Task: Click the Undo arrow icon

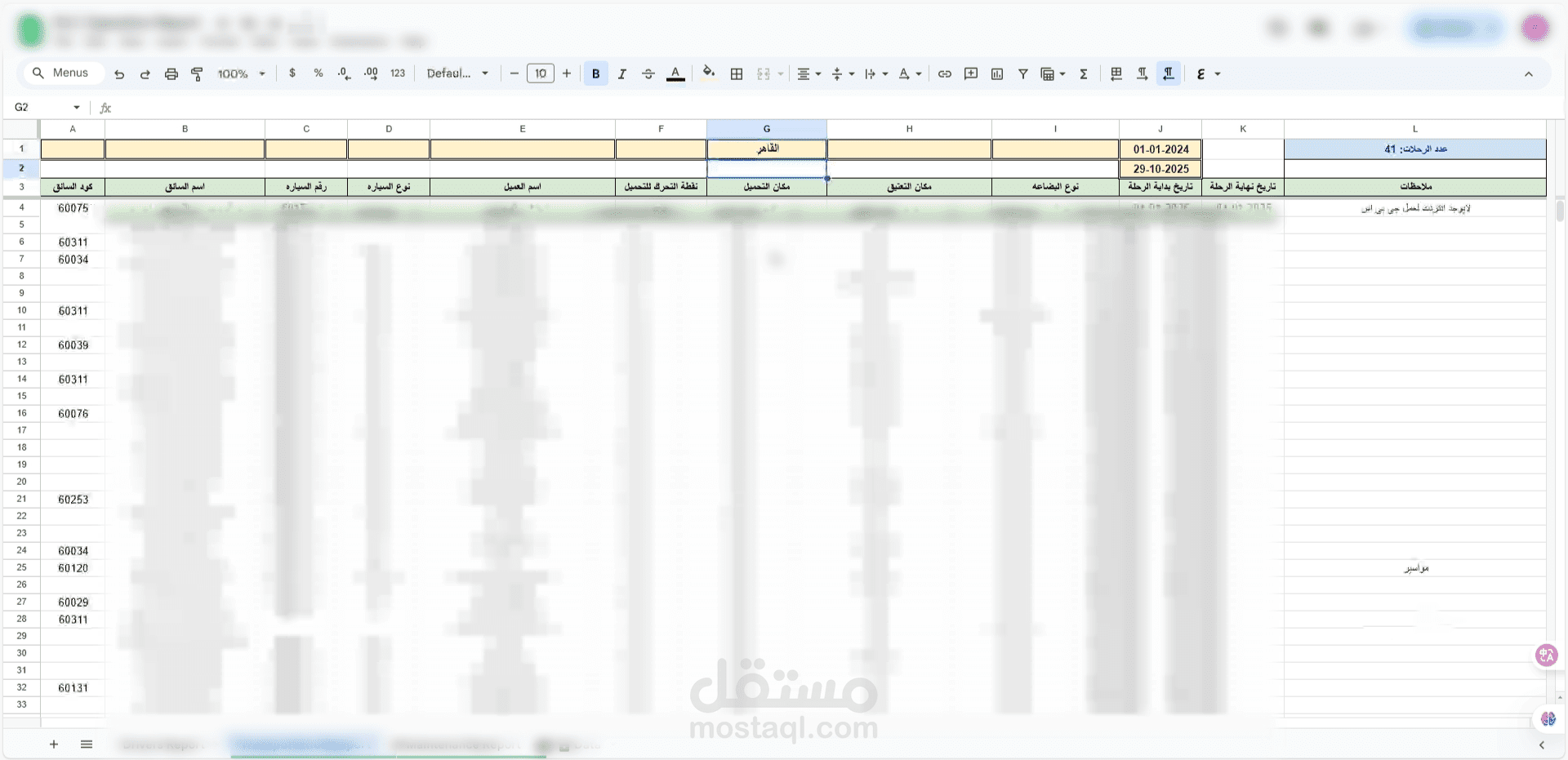Action: (119, 74)
